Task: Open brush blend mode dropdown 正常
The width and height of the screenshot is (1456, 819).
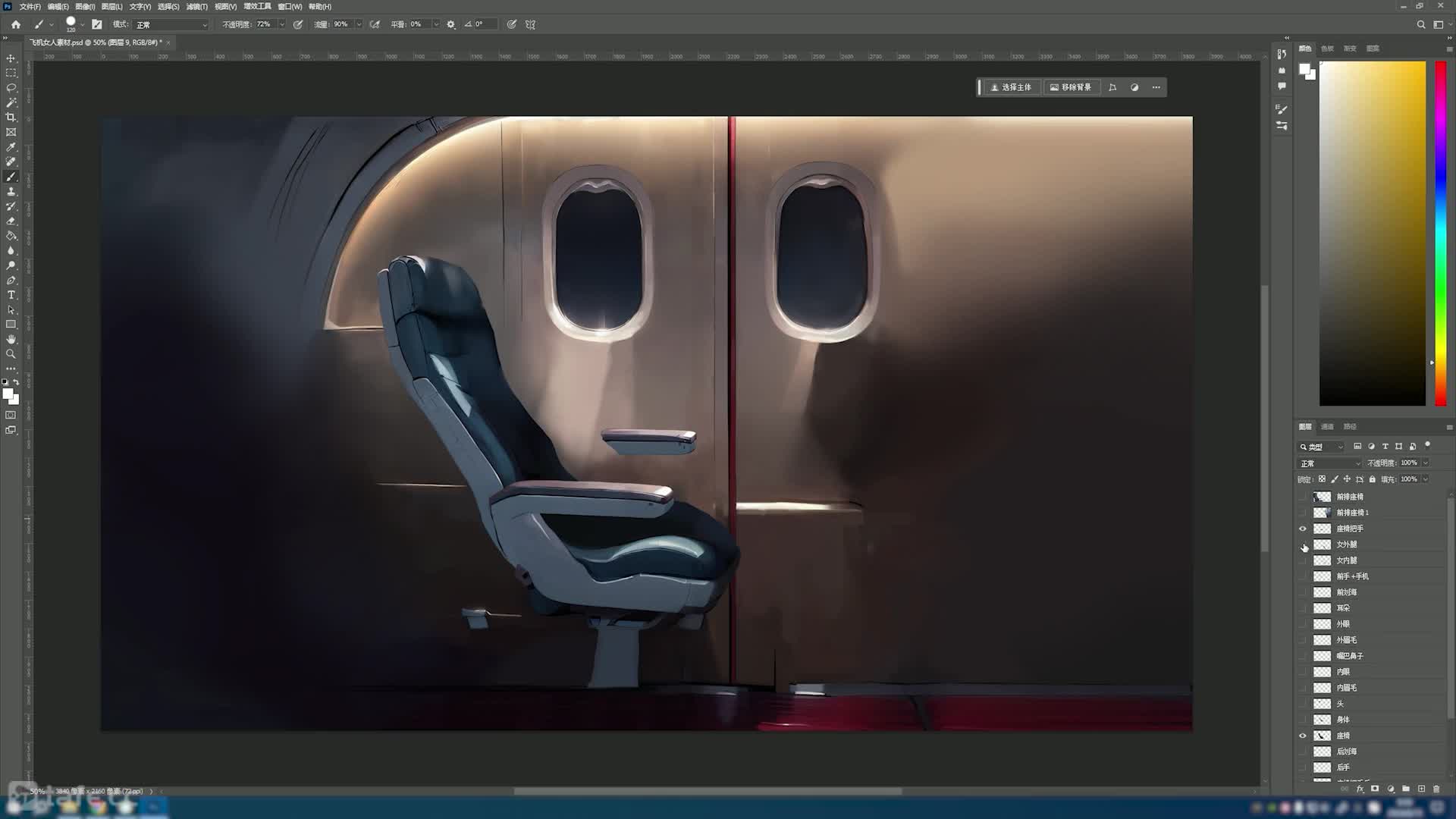Action: (x=171, y=24)
